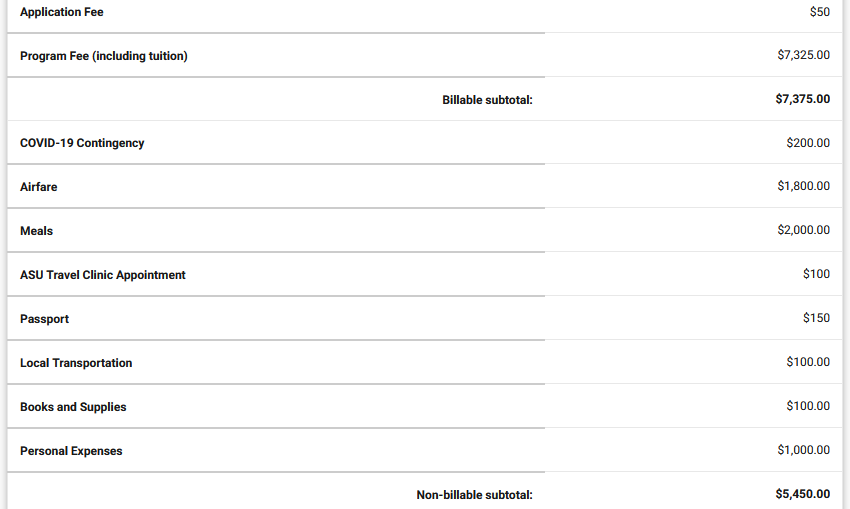Click the Application Fee label
Image resolution: width=850 pixels, height=509 pixels.
pos(62,12)
